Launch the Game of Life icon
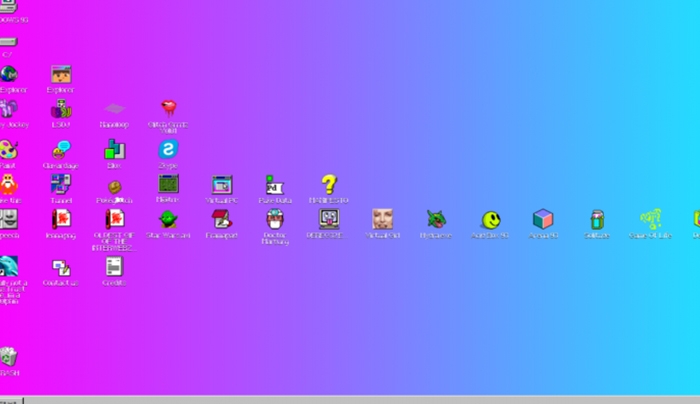This screenshot has width=700, height=404. [650, 219]
